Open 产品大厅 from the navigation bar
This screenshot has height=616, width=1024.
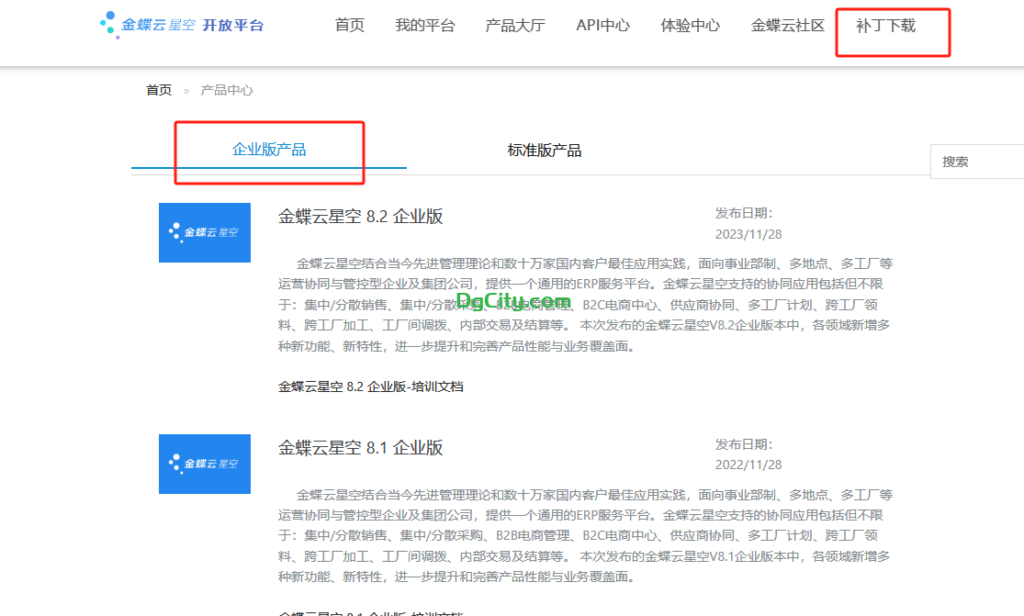point(515,26)
